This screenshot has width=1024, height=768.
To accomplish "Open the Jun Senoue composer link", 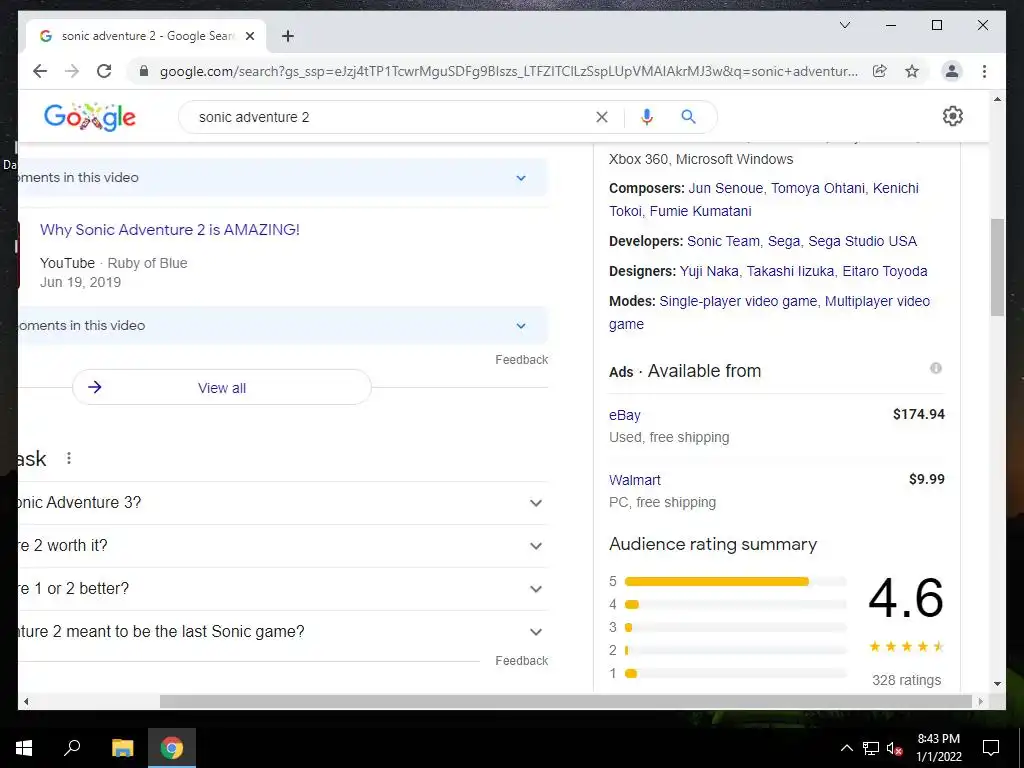I will click(726, 188).
